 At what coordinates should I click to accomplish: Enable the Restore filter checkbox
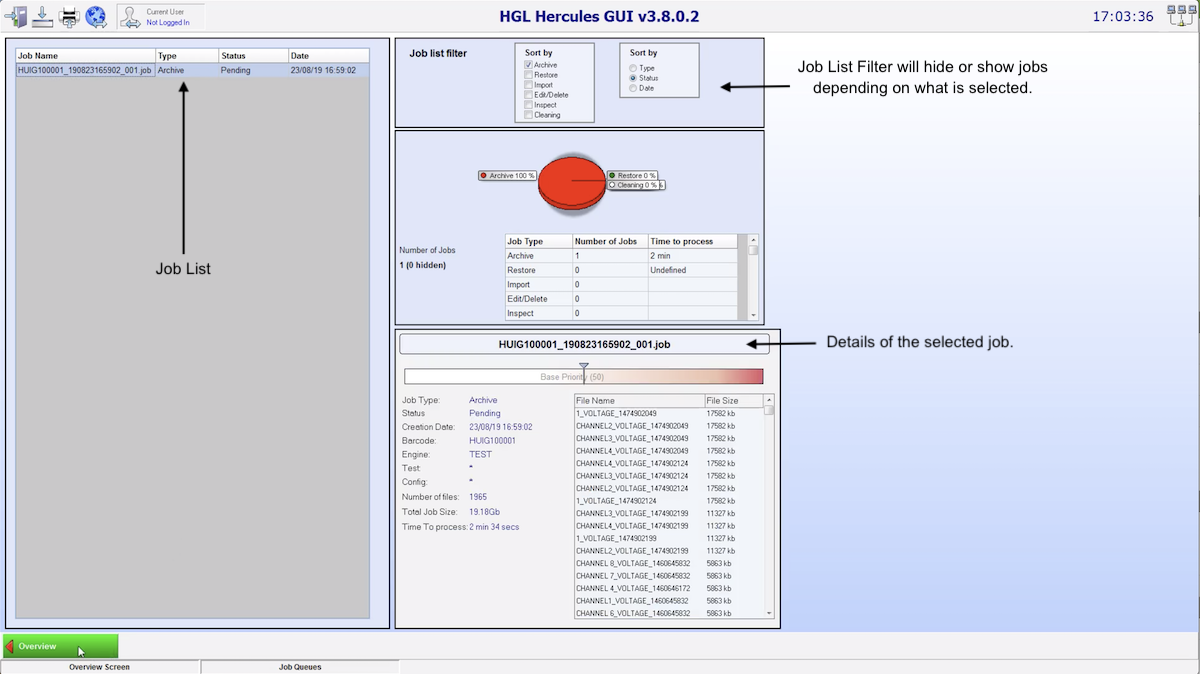point(529,75)
